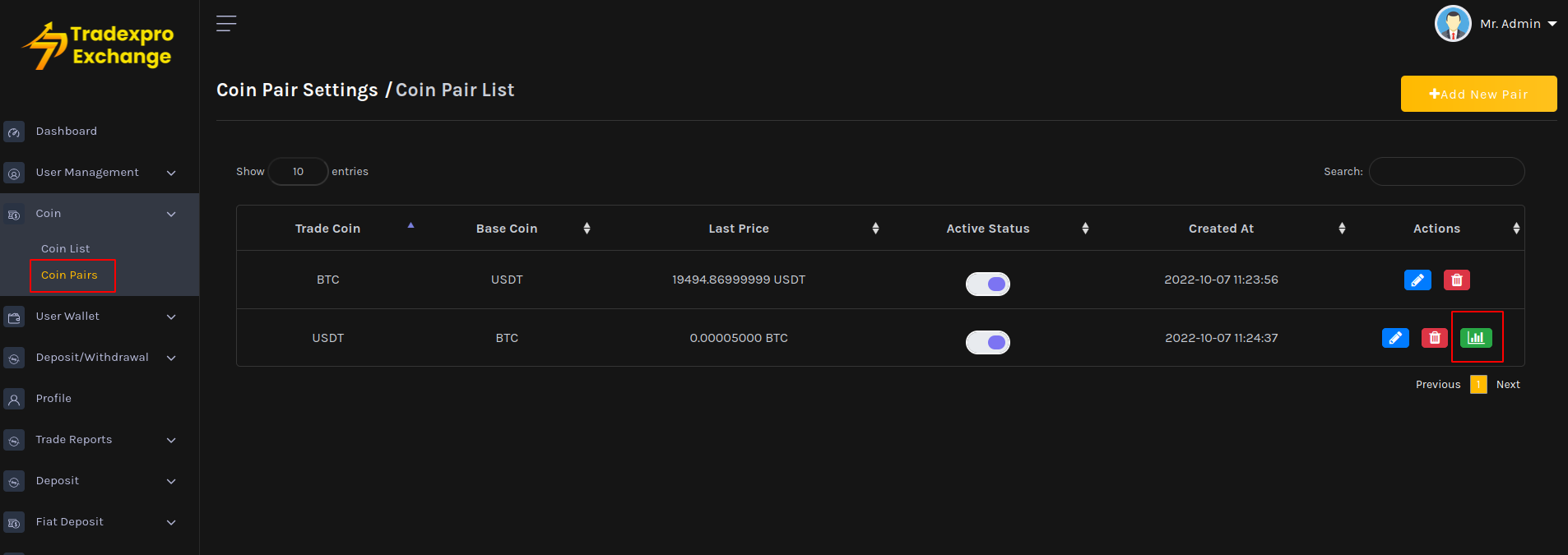Click the Search input field
This screenshot has height=555, width=1568.
click(1446, 172)
